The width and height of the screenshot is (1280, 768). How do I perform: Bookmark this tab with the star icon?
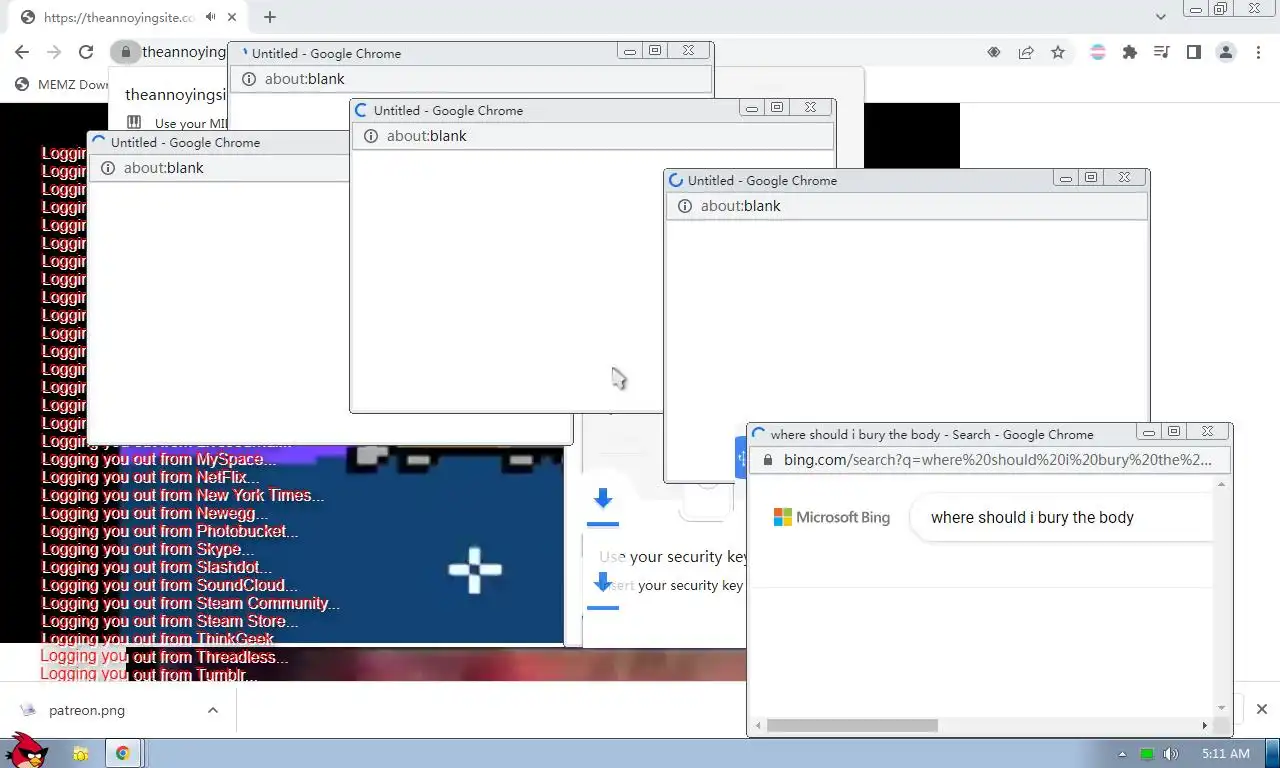click(x=1058, y=52)
